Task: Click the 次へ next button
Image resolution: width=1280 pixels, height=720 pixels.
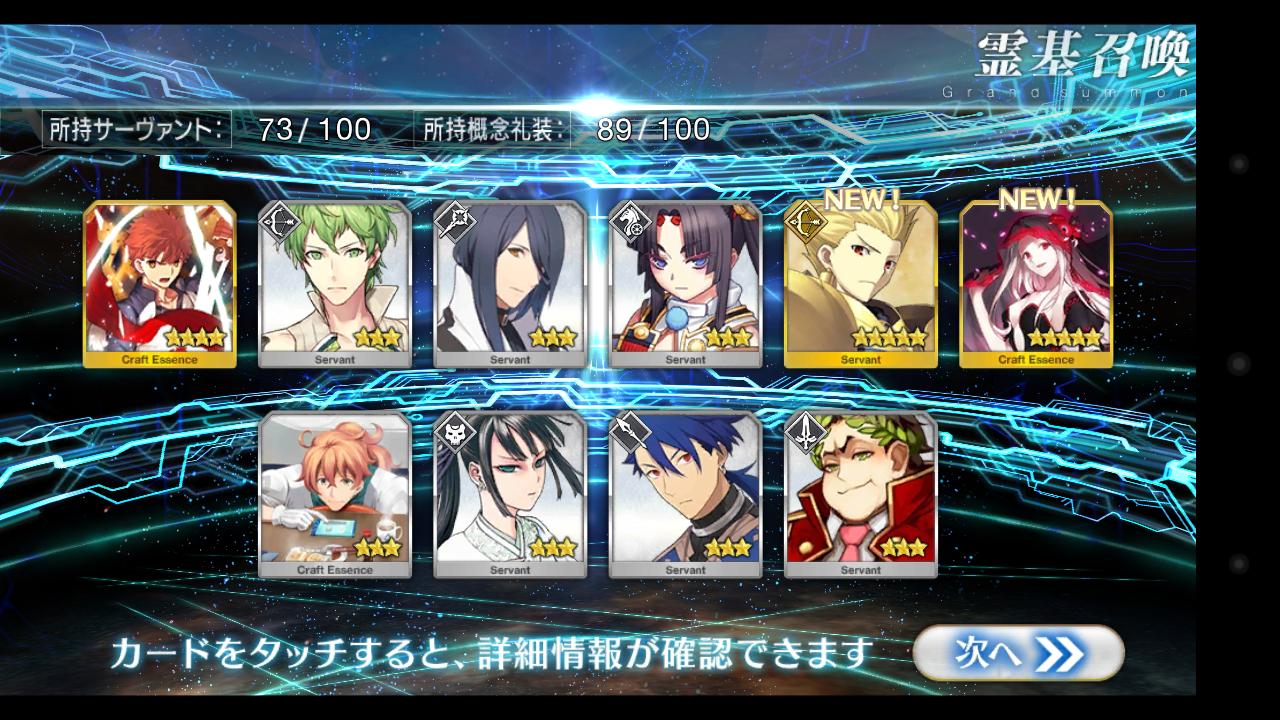Action: (1018, 653)
